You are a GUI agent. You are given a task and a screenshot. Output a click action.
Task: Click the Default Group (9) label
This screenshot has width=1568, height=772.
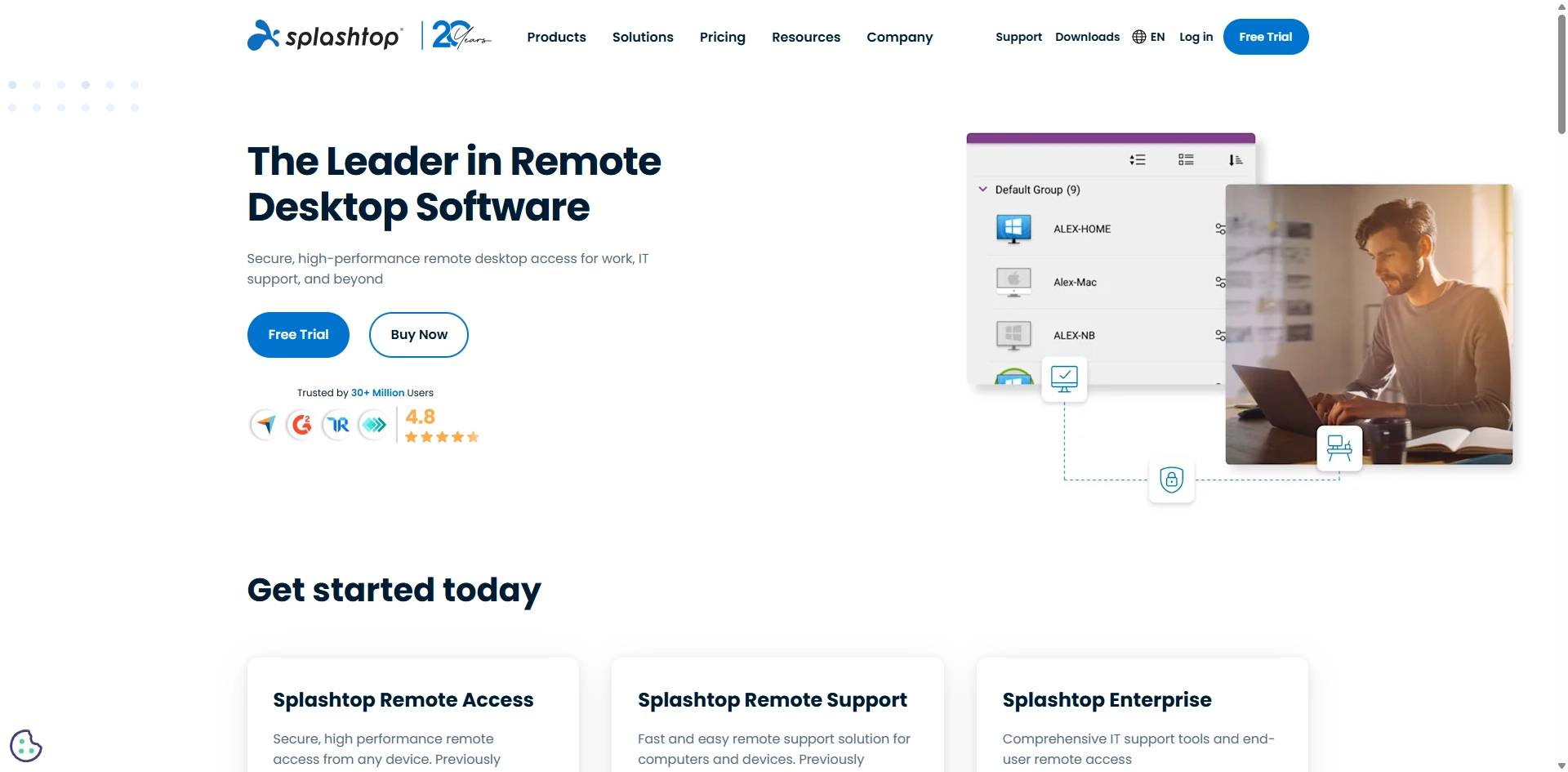point(1037,190)
